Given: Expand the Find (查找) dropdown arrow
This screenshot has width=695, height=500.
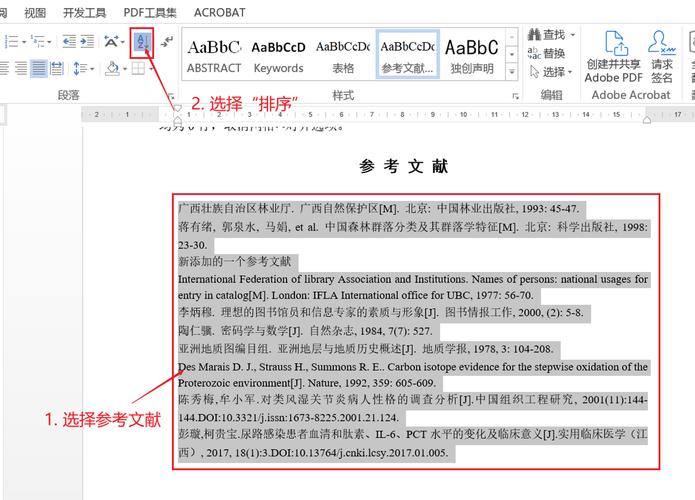Looking at the screenshot, I should click(x=572, y=35).
